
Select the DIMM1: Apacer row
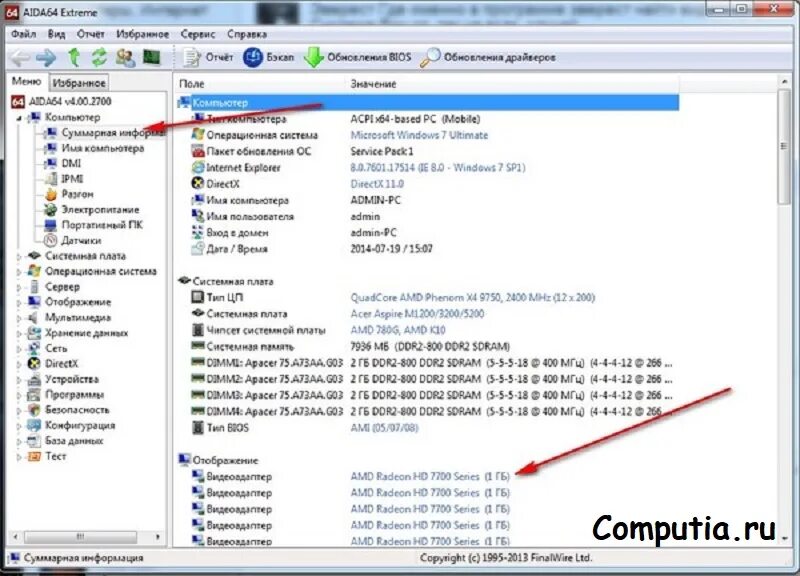click(x=428, y=363)
